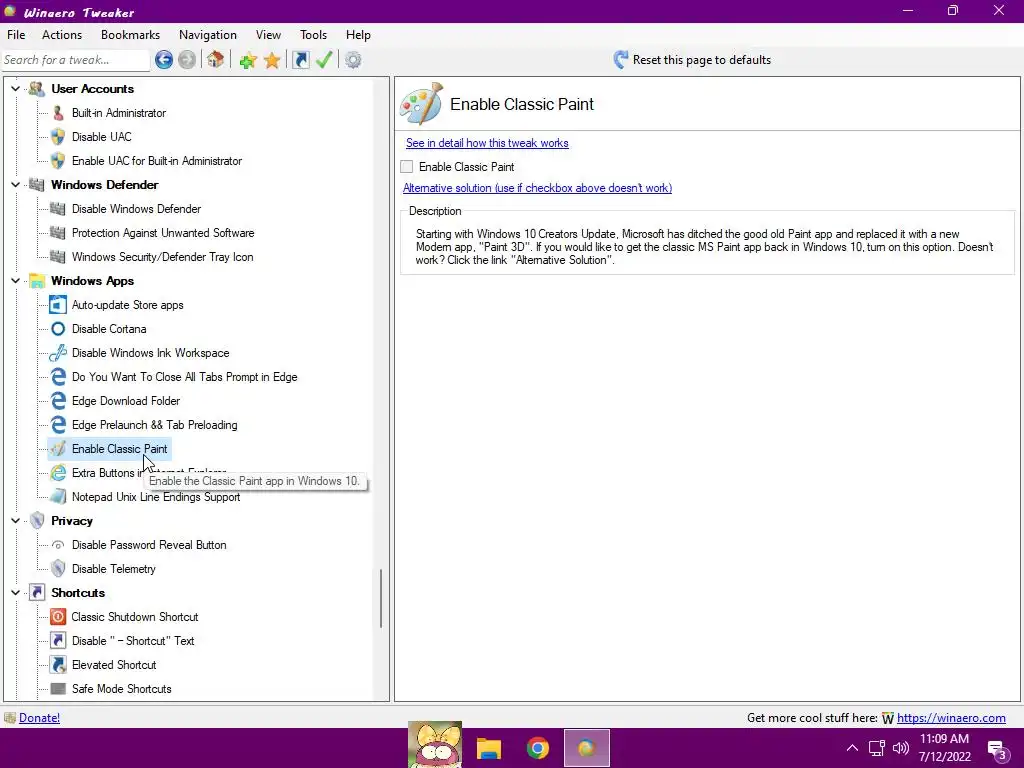Click the Edge icon beside Edge Download Folder
The height and width of the screenshot is (768, 1024).
(x=58, y=401)
